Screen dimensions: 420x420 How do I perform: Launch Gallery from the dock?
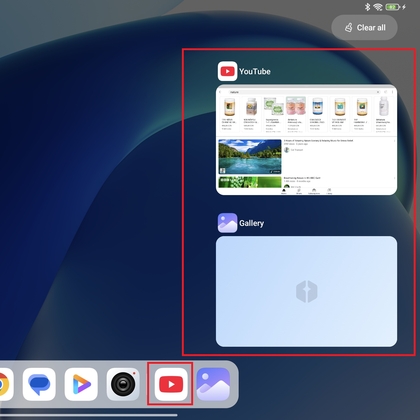[x=213, y=384]
